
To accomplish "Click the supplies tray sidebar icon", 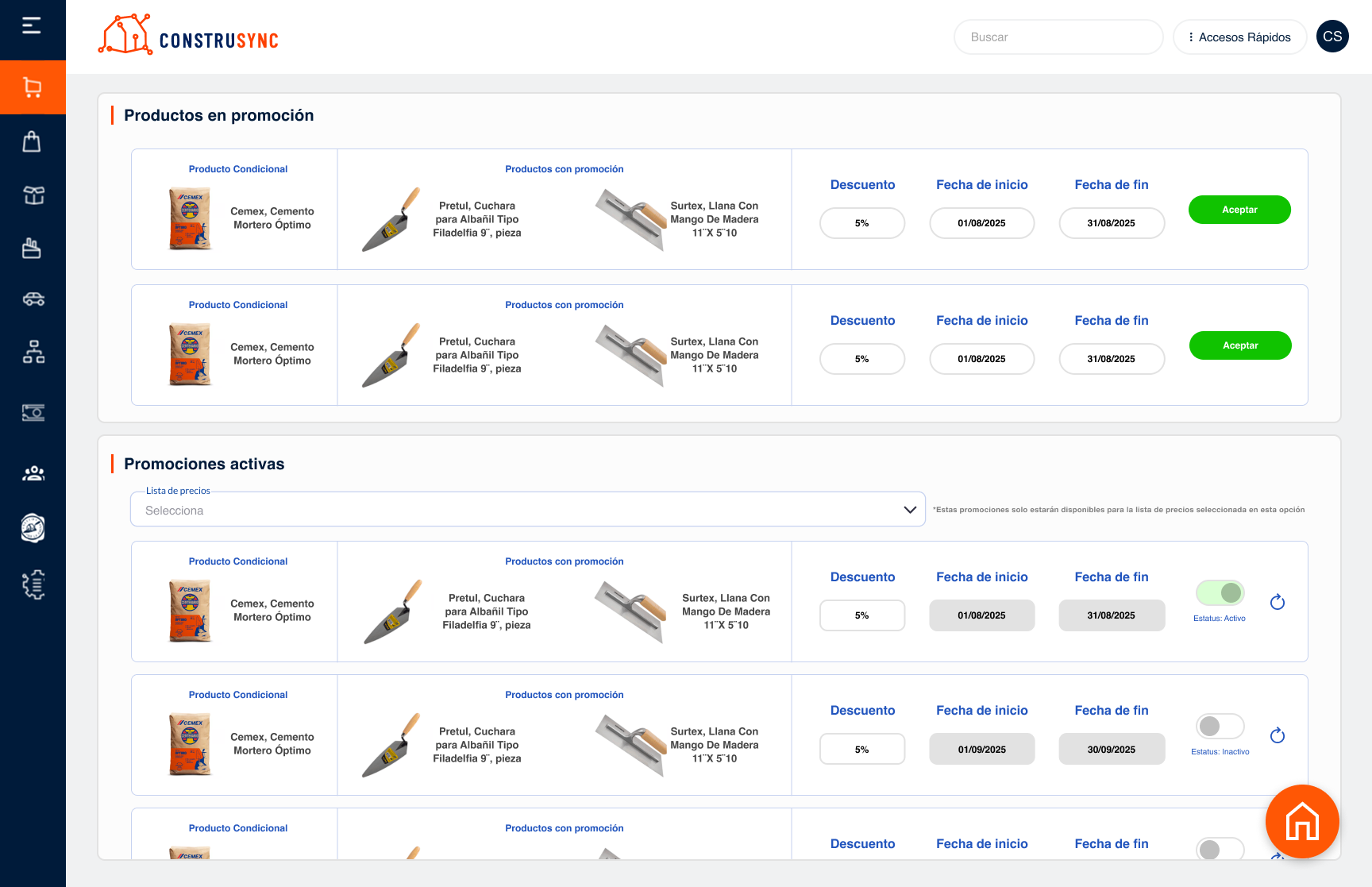I will coord(32,249).
